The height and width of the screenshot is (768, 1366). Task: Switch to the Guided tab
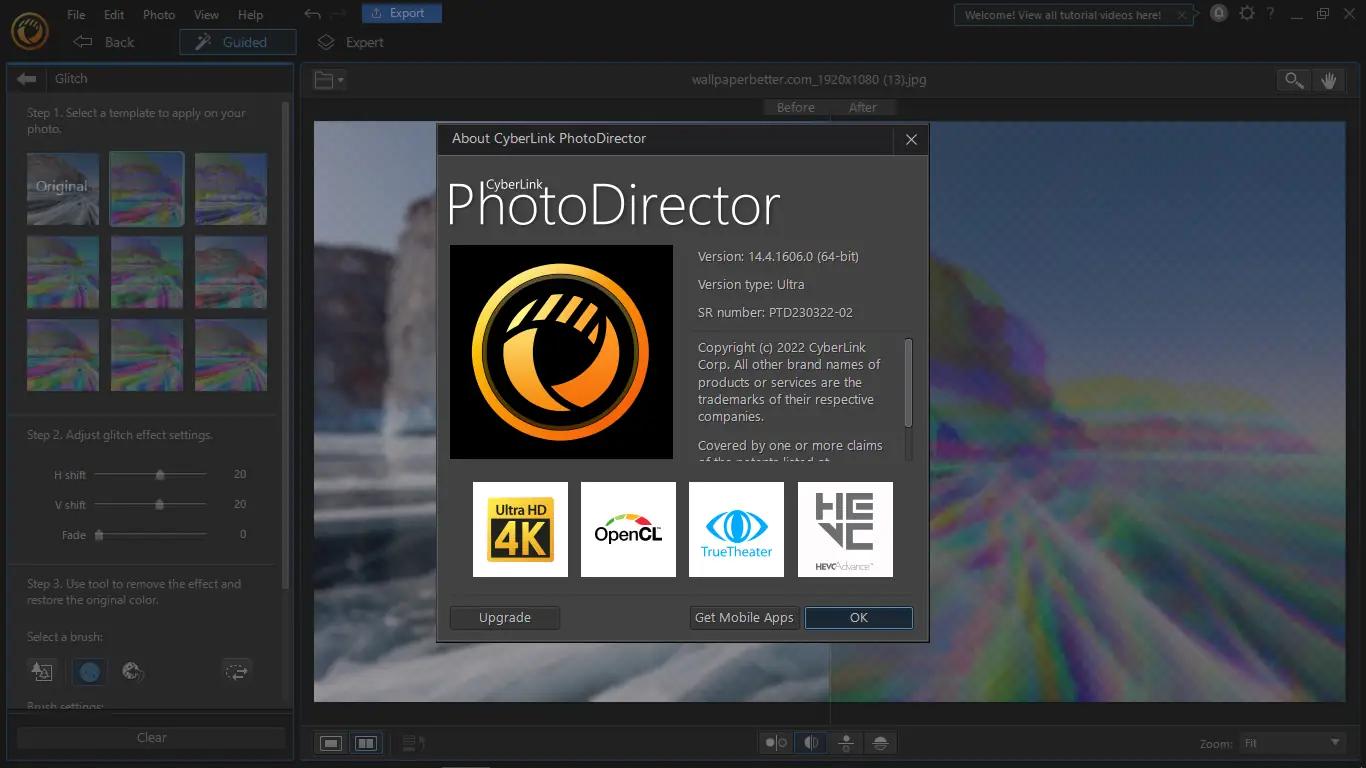tap(238, 42)
